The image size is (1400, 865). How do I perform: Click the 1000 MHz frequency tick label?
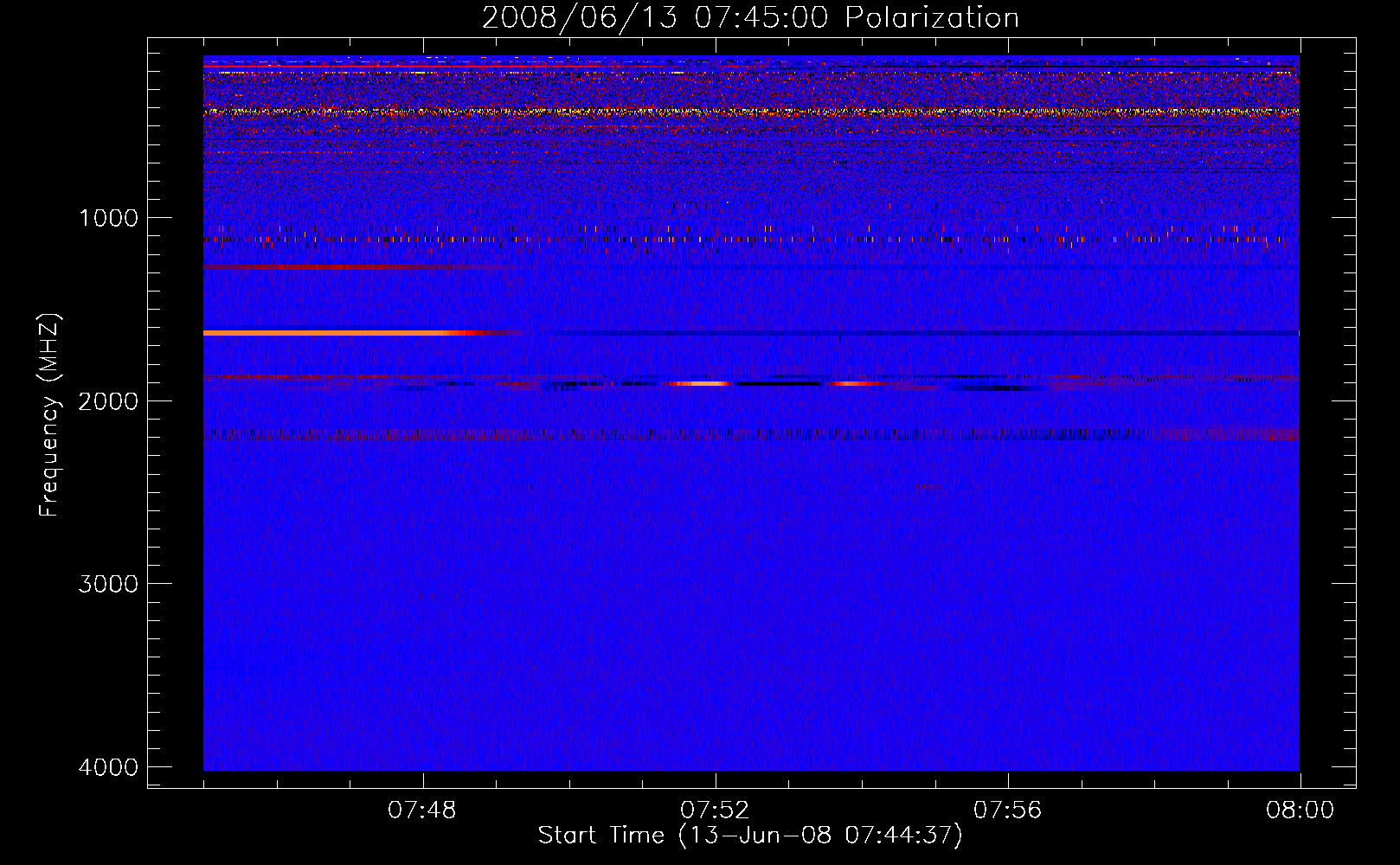(108, 217)
